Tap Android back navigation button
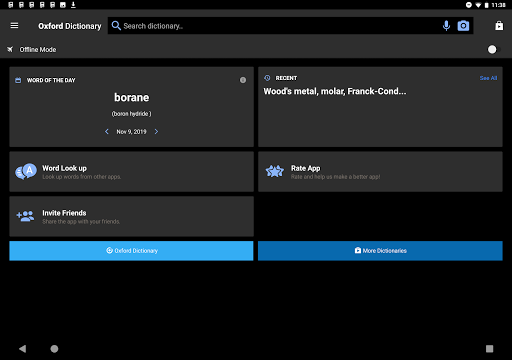This screenshot has height=360, width=512. point(22,349)
